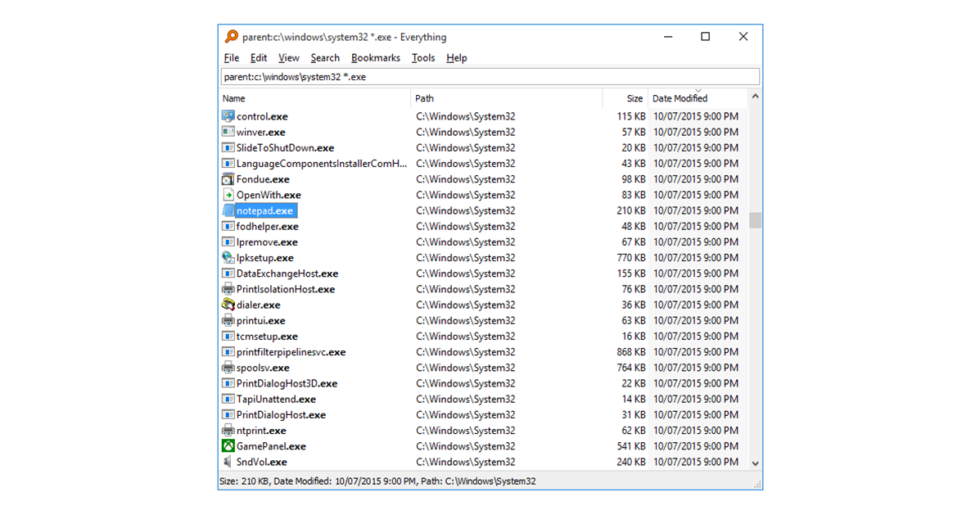Click the winver.exe file icon
Image resolution: width=980 pixels, height=515 pixels.
click(x=228, y=132)
